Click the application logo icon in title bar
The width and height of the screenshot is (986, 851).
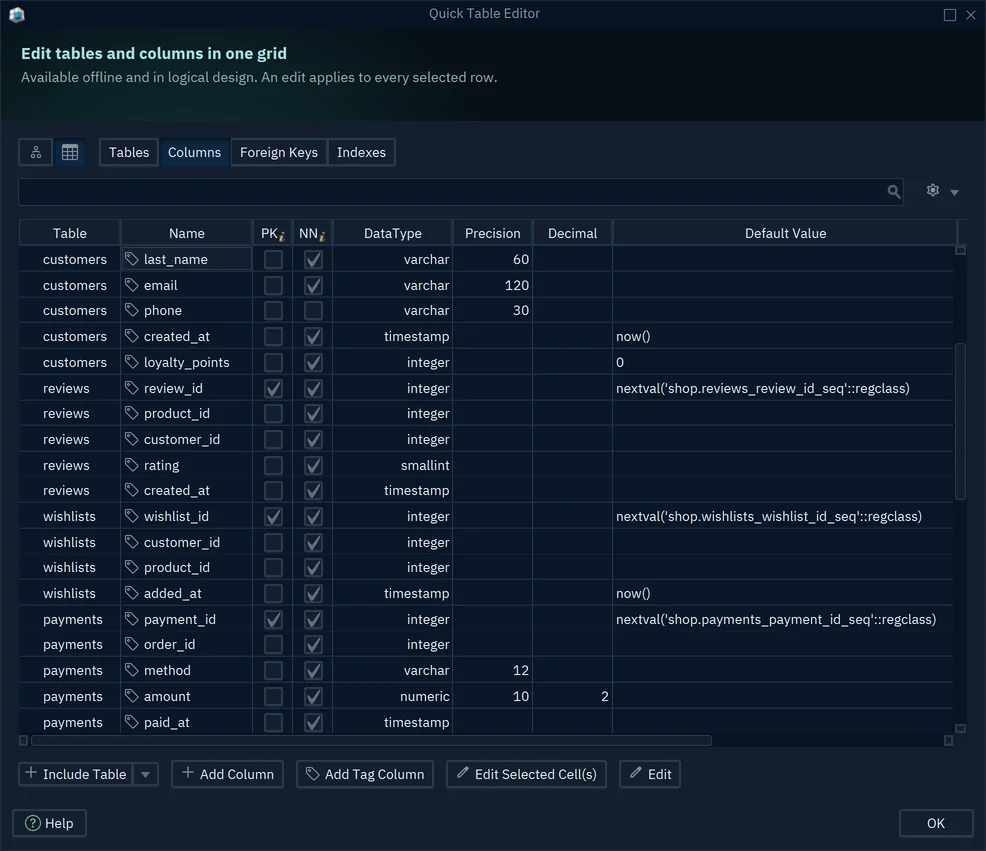pyautogui.click(x=17, y=14)
